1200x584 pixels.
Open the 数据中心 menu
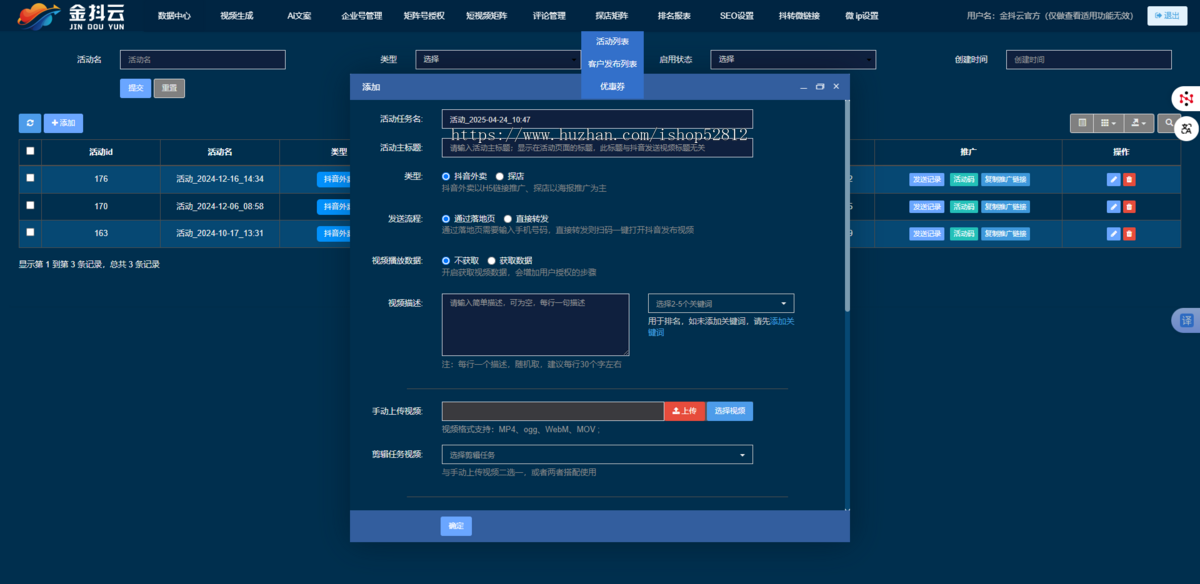(174, 16)
